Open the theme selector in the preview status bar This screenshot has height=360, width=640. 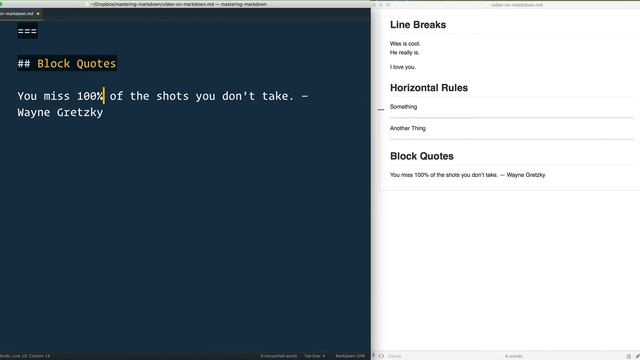click(395, 356)
